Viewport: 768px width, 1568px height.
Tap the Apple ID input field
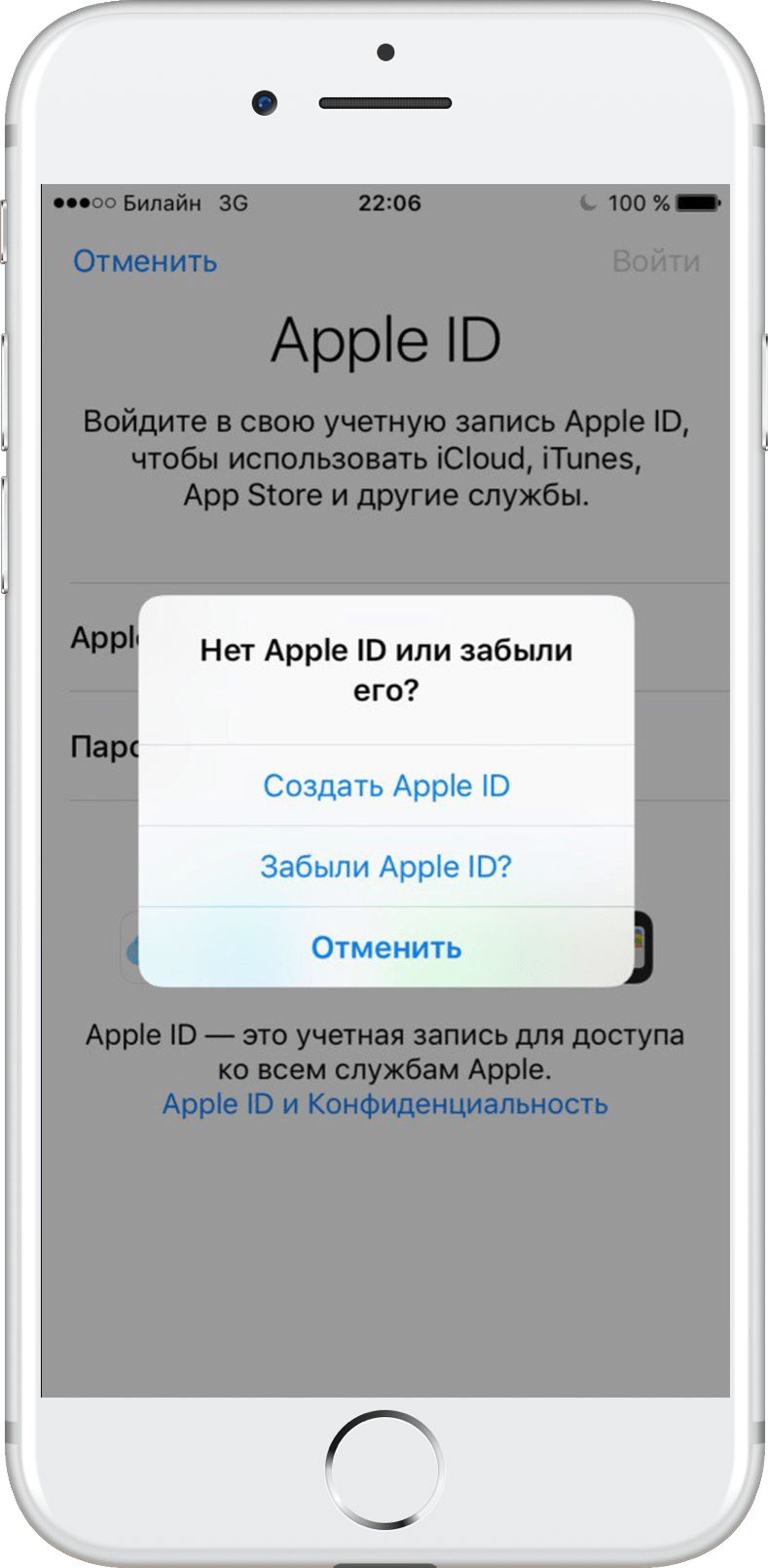tap(399, 638)
